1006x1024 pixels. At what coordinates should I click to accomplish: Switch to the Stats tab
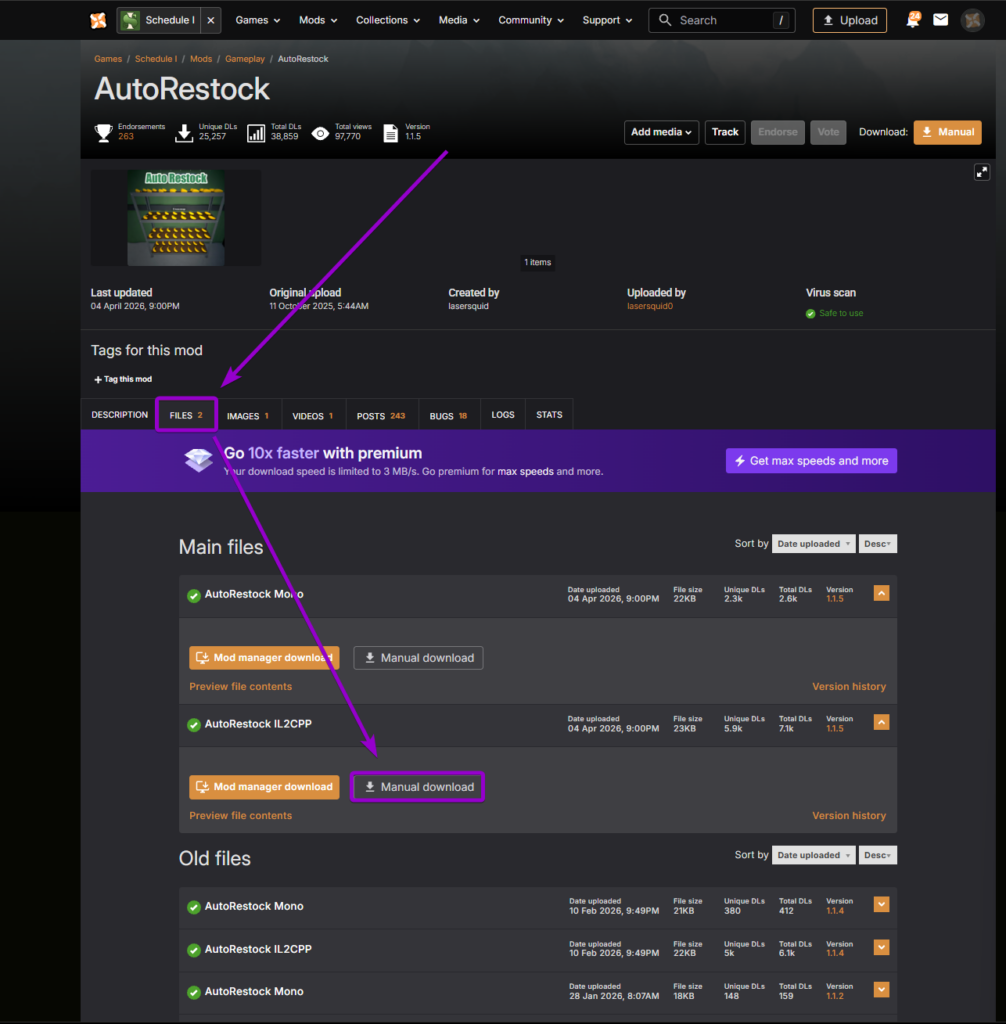click(x=549, y=415)
